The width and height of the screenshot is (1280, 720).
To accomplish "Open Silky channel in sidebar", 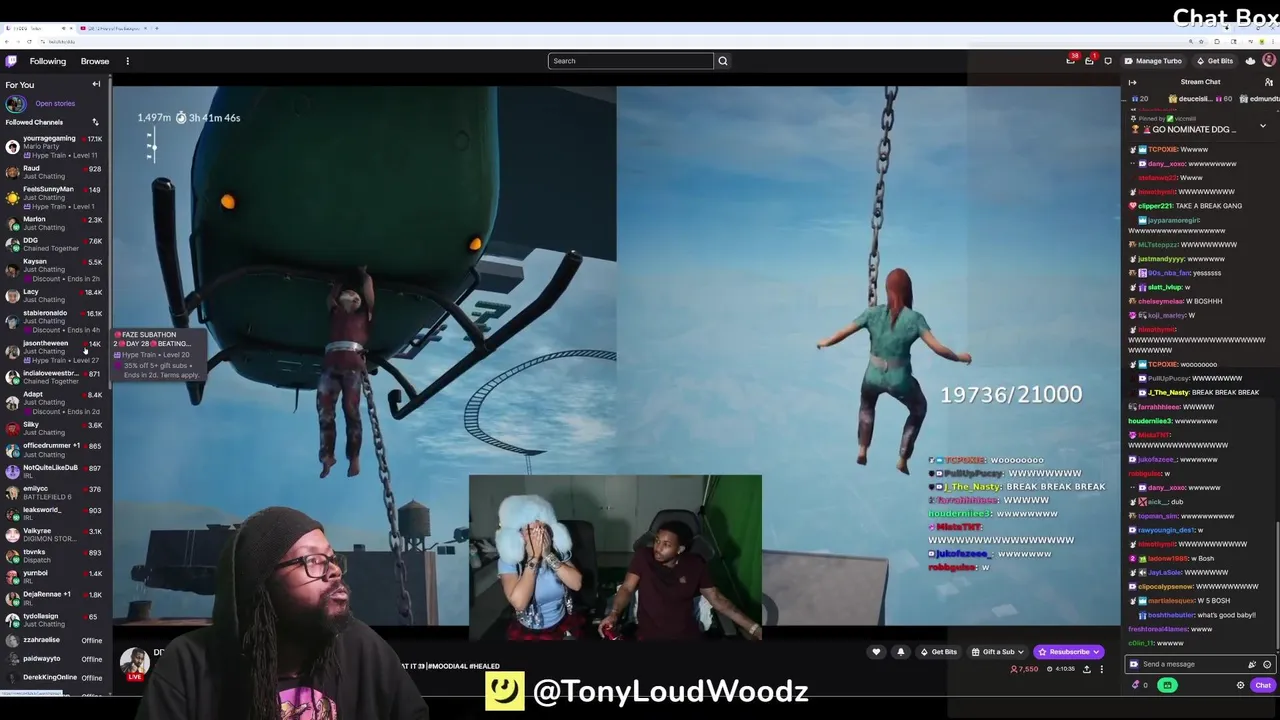I will point(53,428).
